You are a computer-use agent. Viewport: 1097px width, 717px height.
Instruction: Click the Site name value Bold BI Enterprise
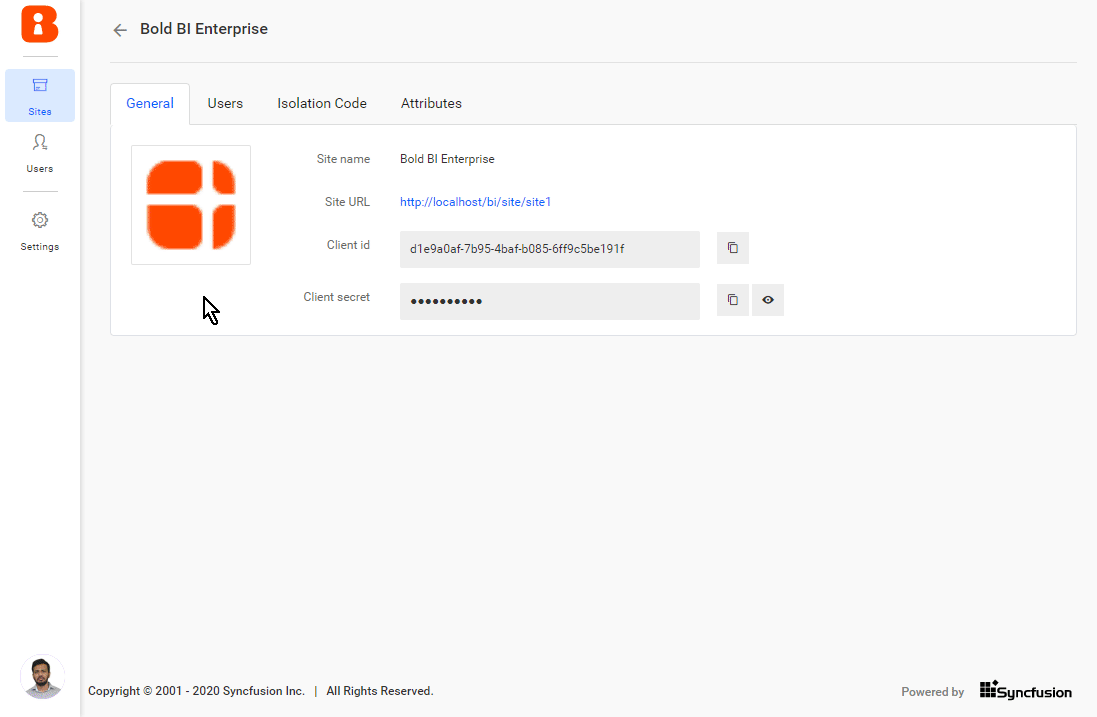click(447, 158)
